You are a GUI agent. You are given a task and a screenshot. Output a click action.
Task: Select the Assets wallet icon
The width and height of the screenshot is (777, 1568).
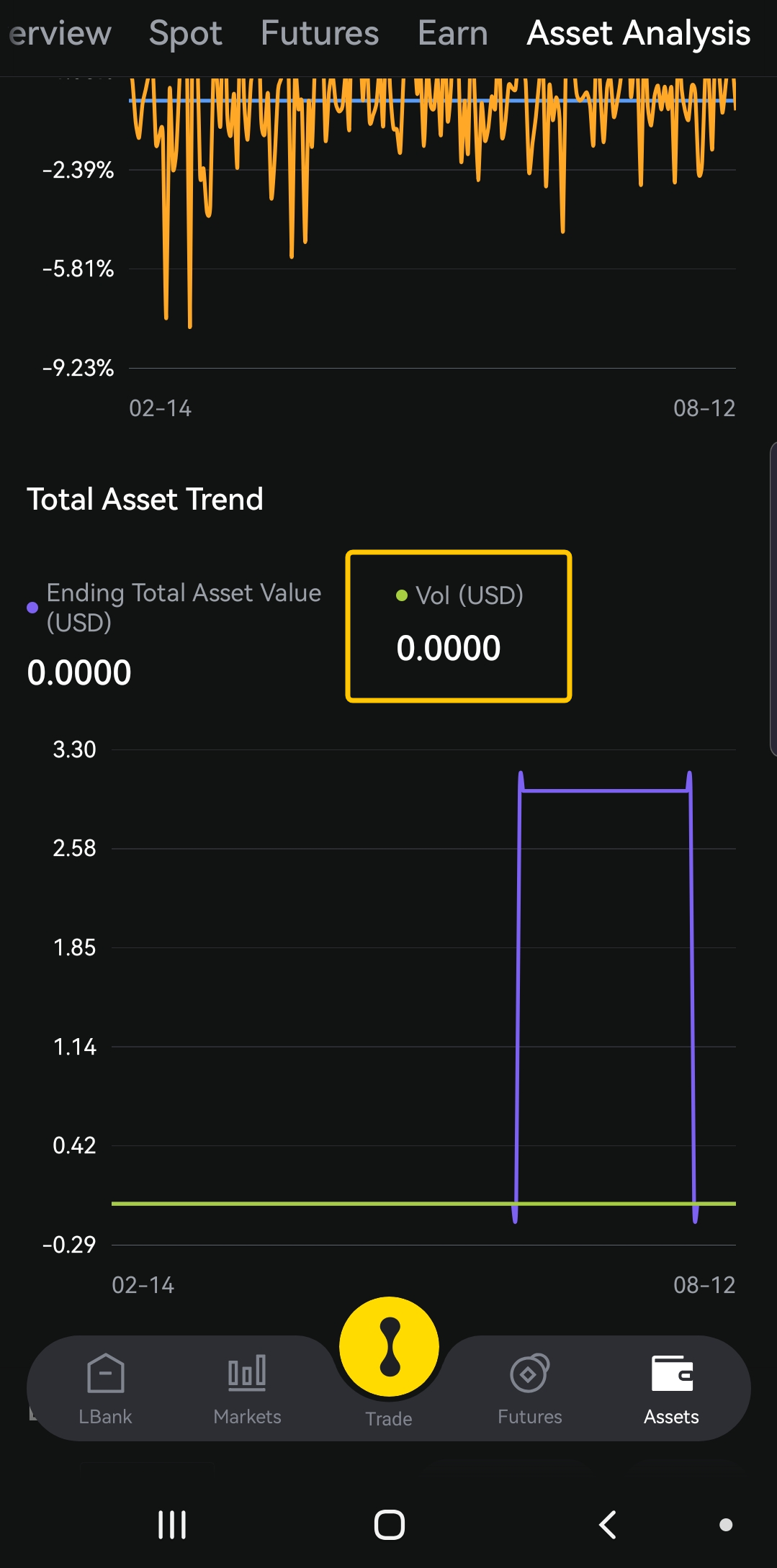tap(671, 1374)
